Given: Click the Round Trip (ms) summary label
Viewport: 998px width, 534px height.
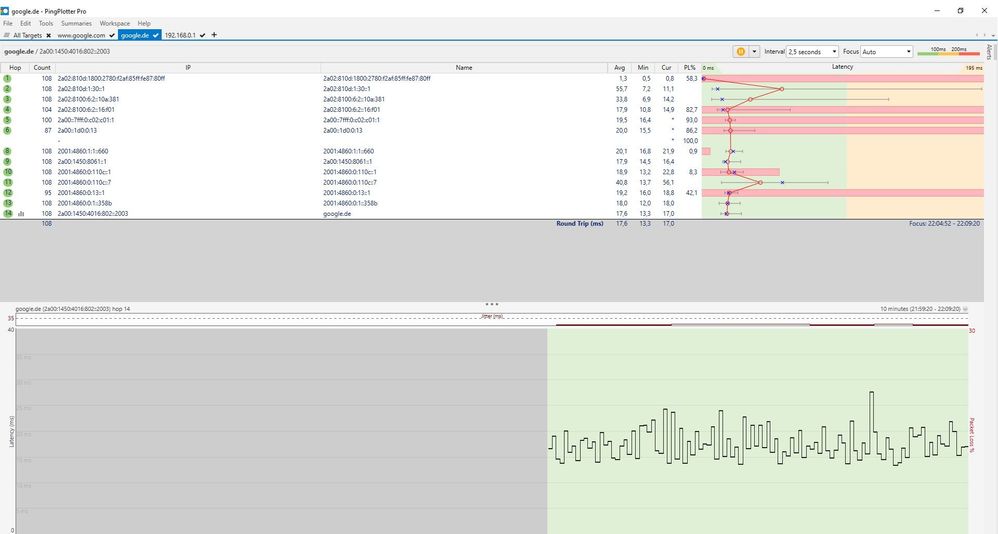Looking at the screenshot, I should (x=579, y=224).
